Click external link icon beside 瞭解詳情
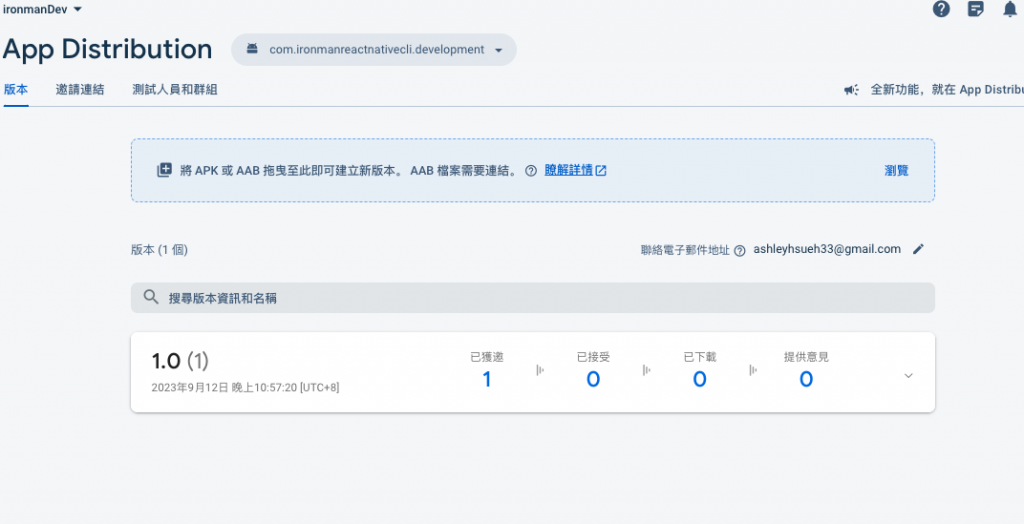 click(x=601, y=171)
